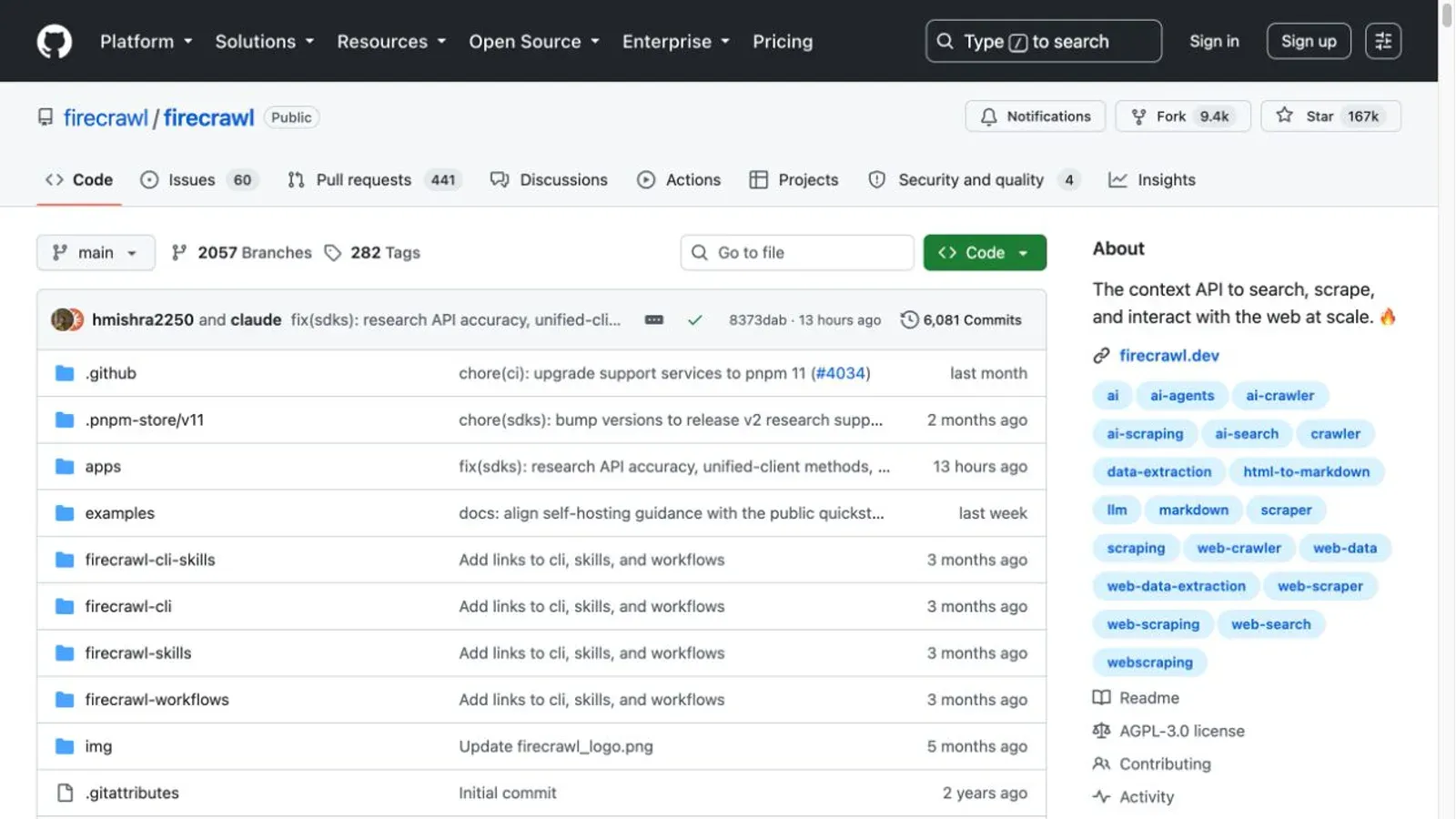The image size is (1456, 819).
Task: Click the magnifier icon in header search
Action: [x=945, y=41]
